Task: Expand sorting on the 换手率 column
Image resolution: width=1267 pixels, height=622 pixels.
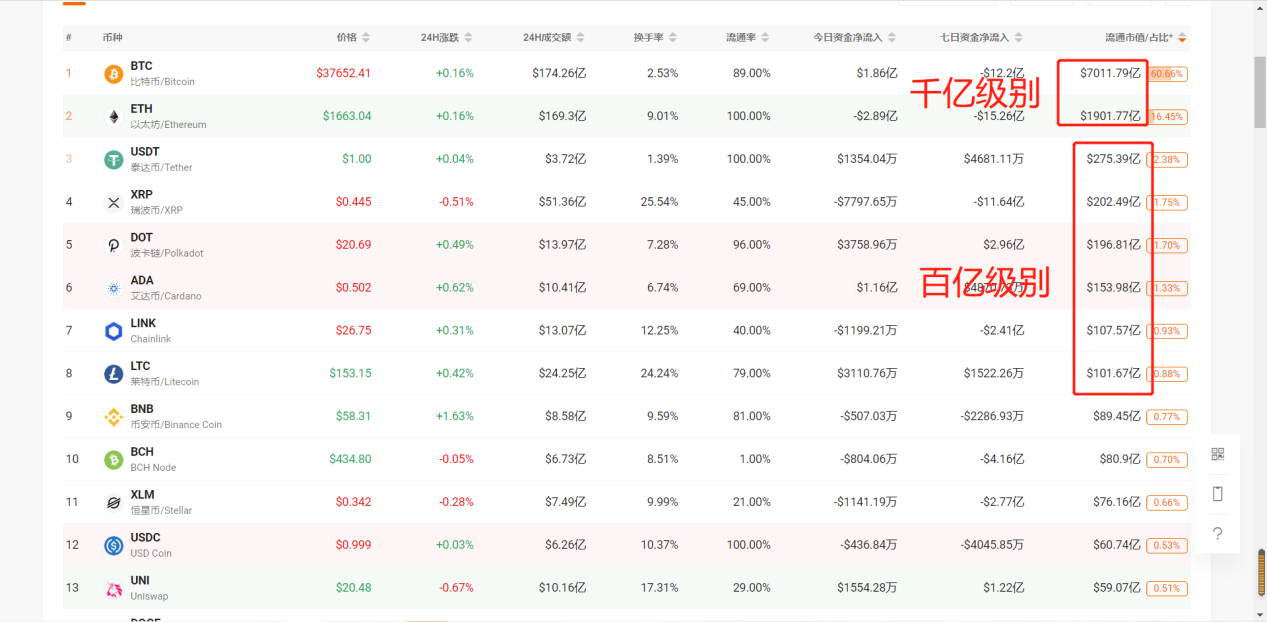Action: click(x=675, y=36)
